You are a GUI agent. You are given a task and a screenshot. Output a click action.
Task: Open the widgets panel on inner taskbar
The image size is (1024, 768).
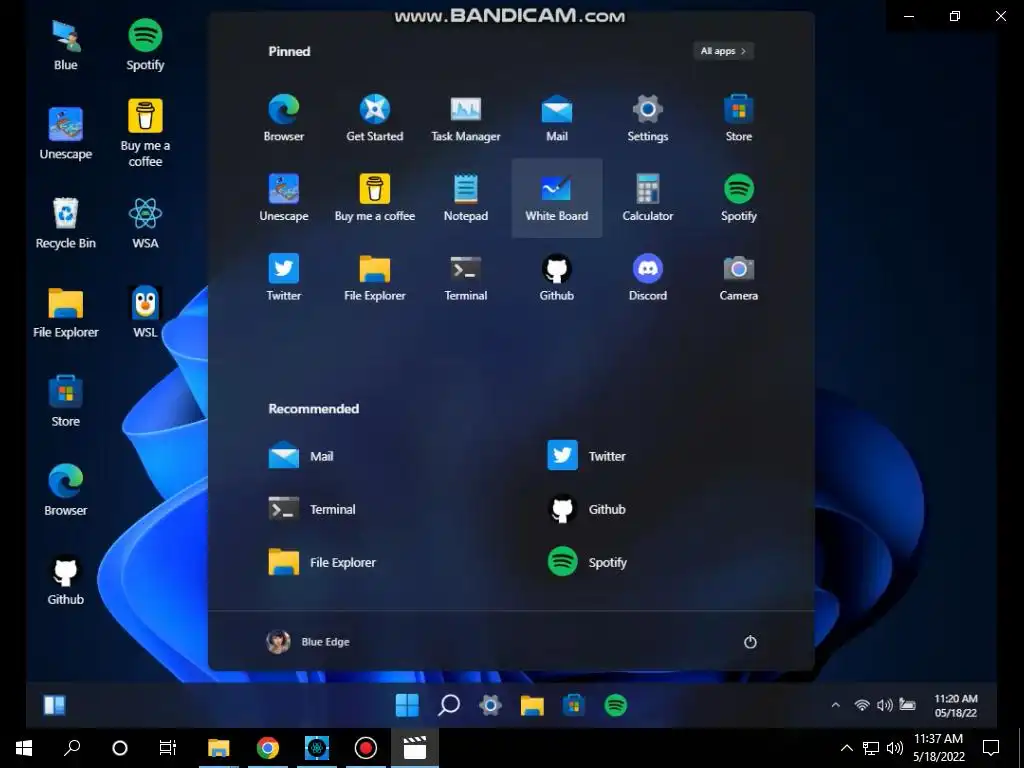tap(54, 705)
